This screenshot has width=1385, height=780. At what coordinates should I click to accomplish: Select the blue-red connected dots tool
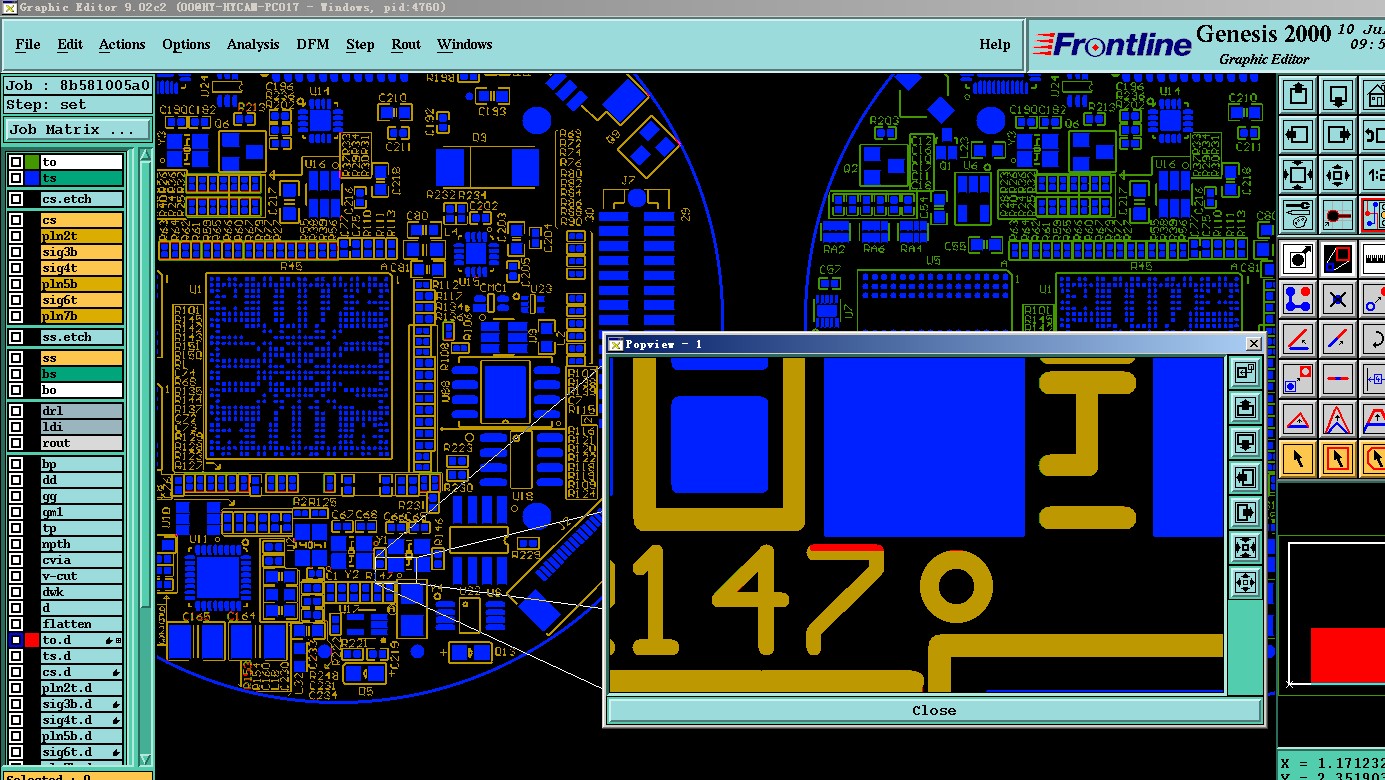click(1298, 298)
